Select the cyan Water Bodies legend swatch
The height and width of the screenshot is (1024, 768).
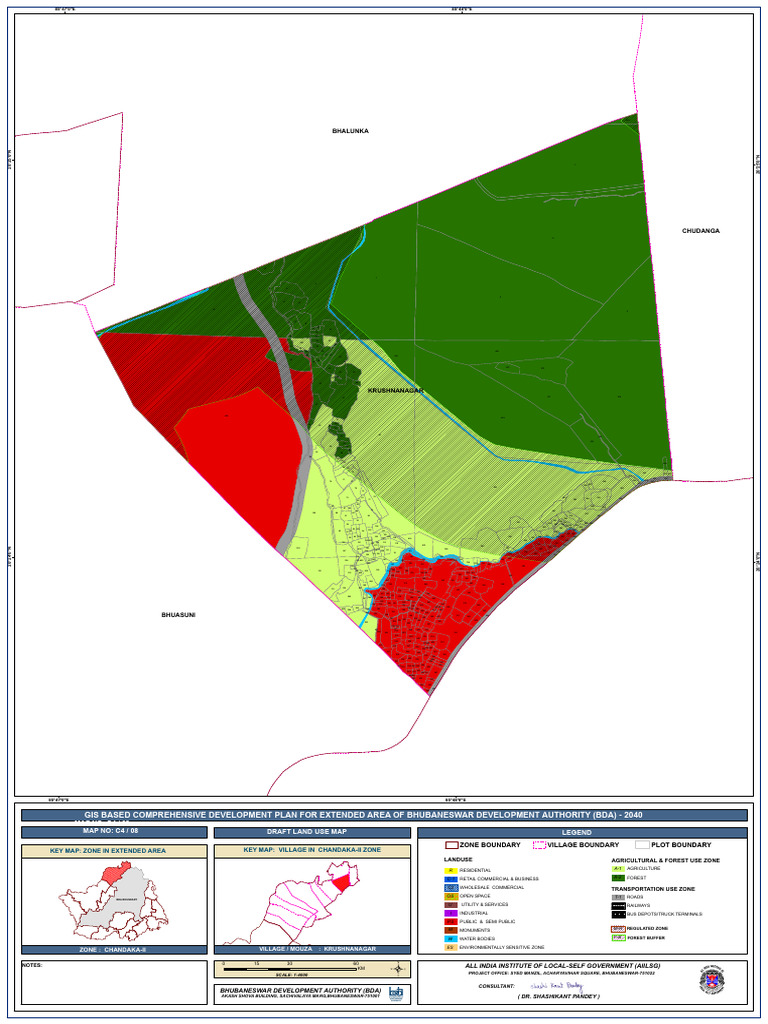click(450, 938)
